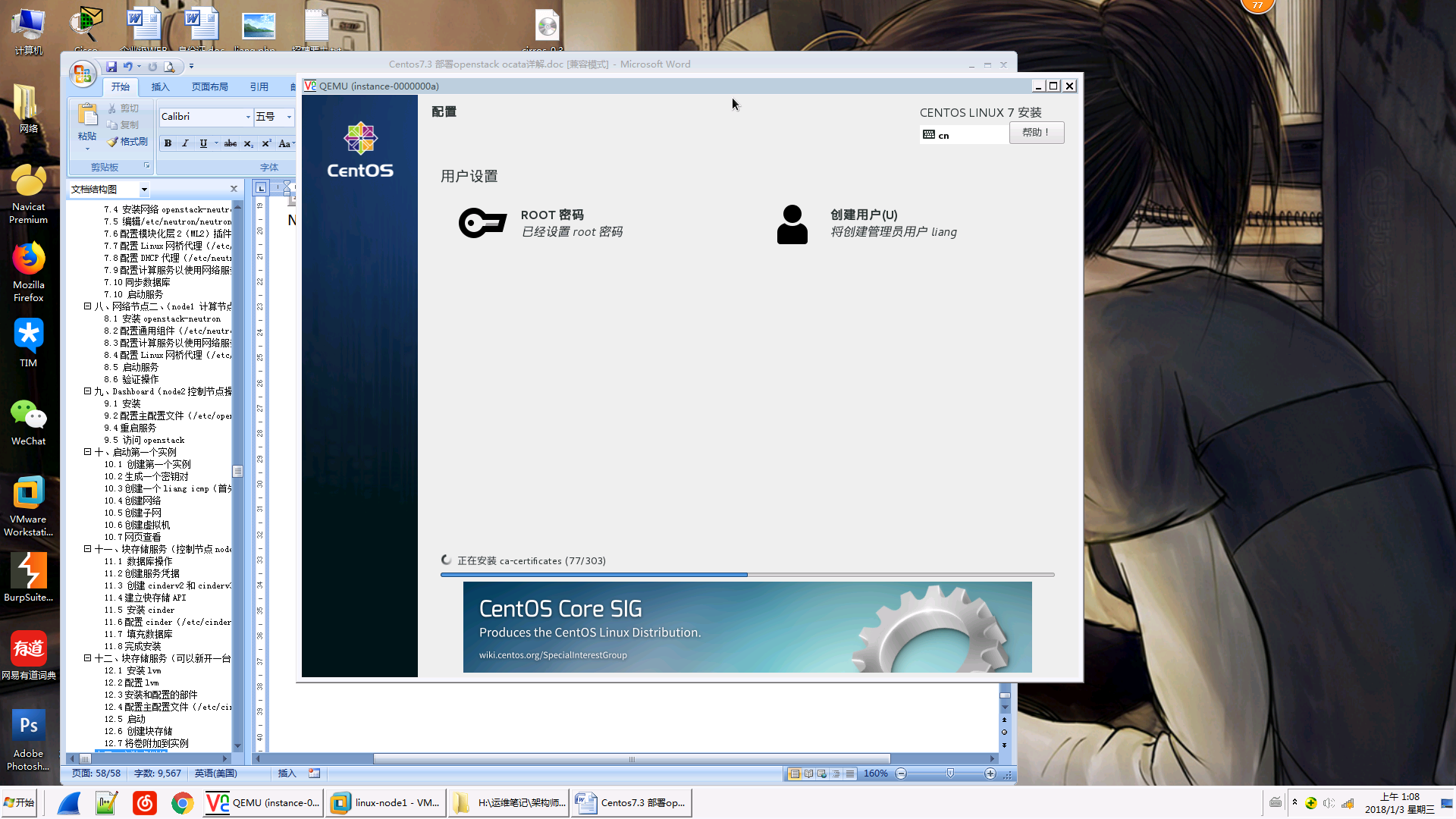Image resolution: width=1456 pixels, height=819 pixels.
Task: Click the ruler tab selector box
Action: [261, 188]
